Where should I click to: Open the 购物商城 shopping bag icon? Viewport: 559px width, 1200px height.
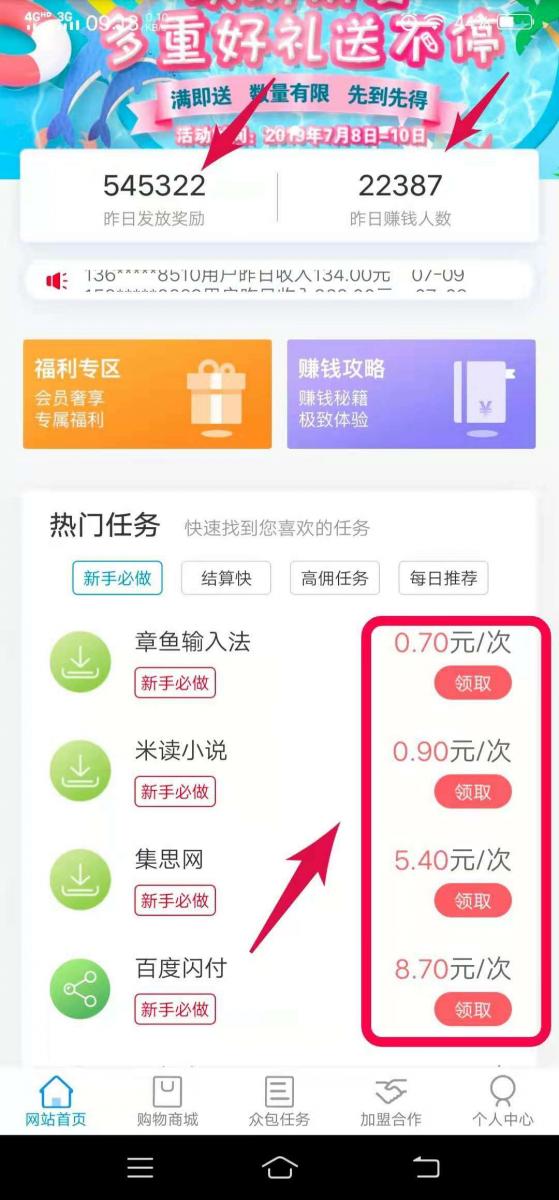tap(167, 1091)
